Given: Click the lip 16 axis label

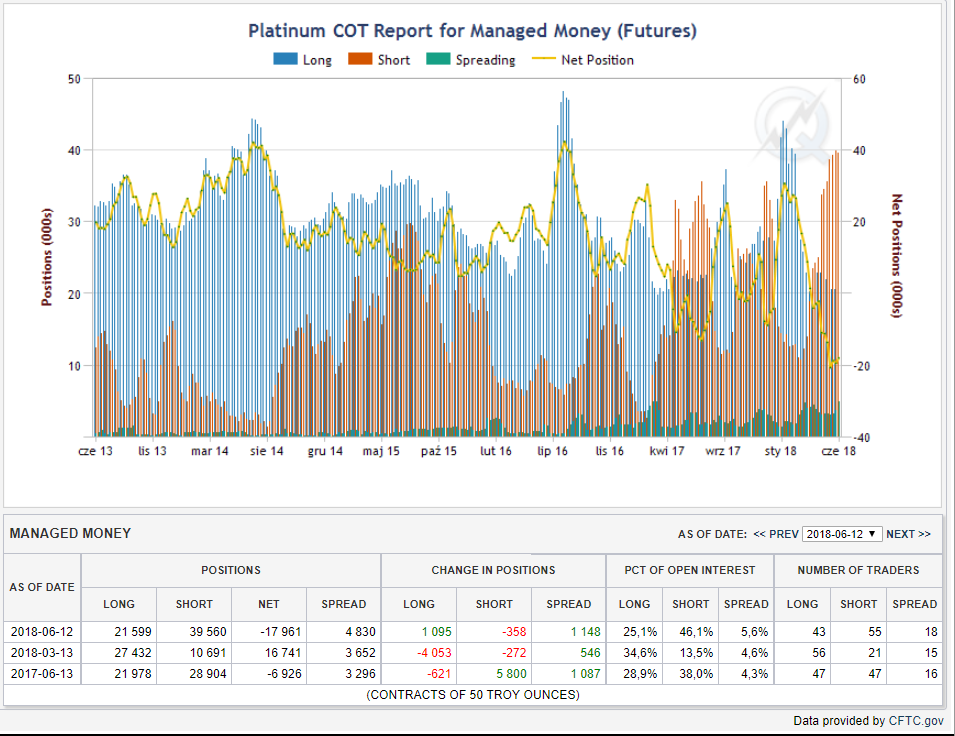Looking at the screenshot, I should click(552, 451).
